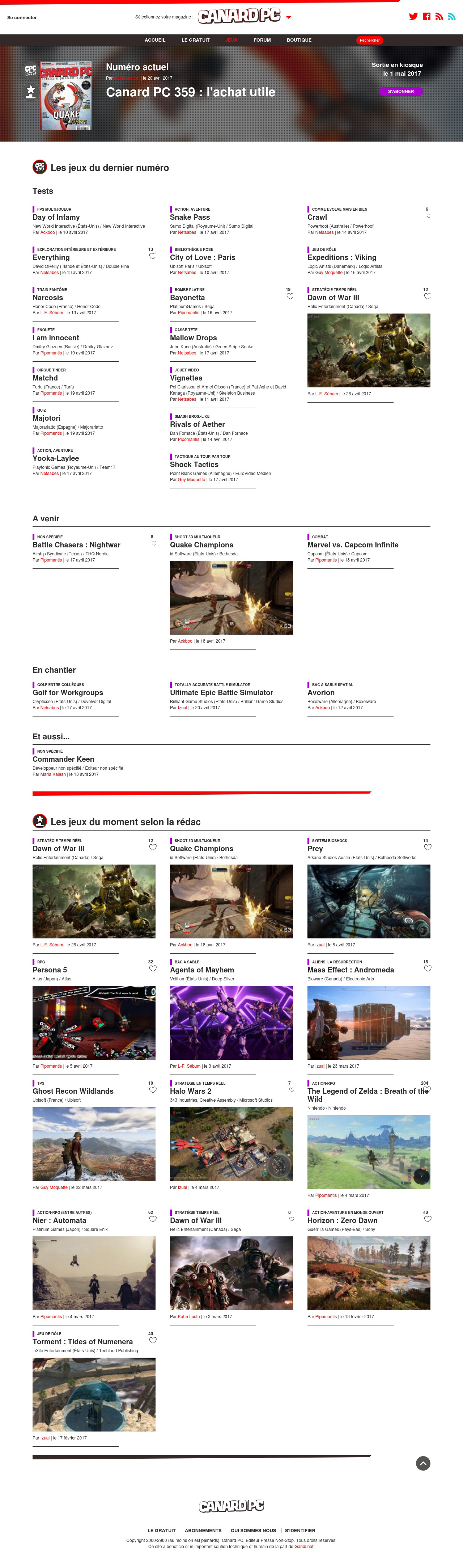Image resolution: width=463 pixels, height=1568 pixels.
Task: Like Zelda Breath of the Wild heart
Action: click(426, 1090)
